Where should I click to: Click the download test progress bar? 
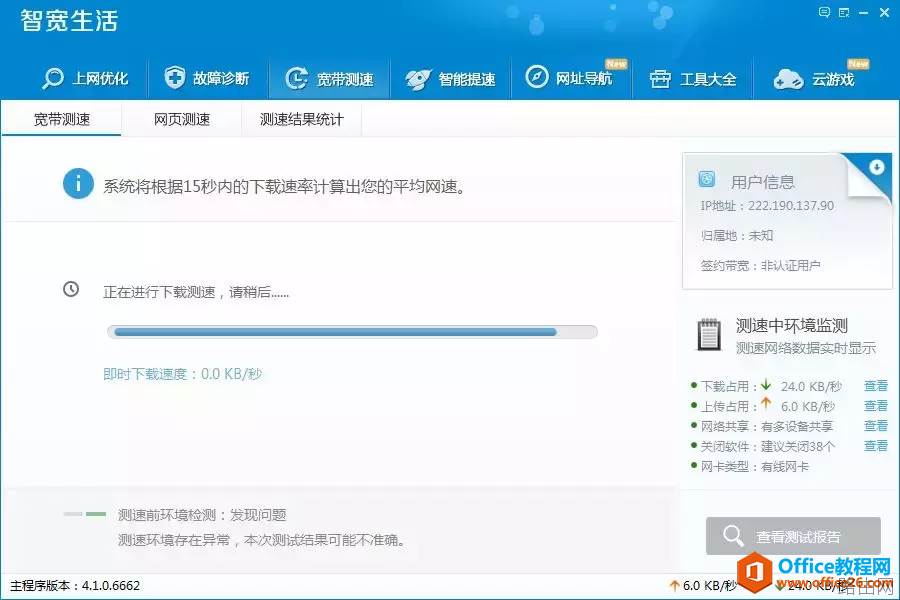click(x=352, y=332)
